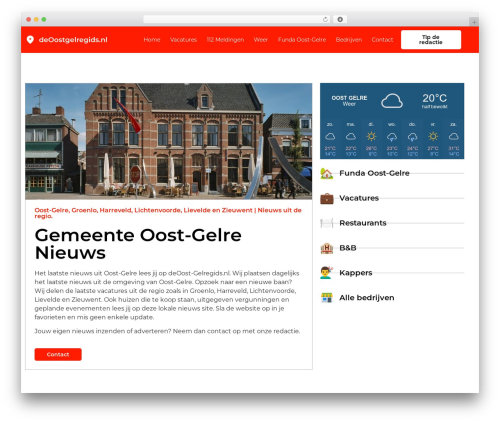The height and width of the screenshot is (423, 500).
Task: Open the Kappers sidebar link
Action: click(356, 273)
